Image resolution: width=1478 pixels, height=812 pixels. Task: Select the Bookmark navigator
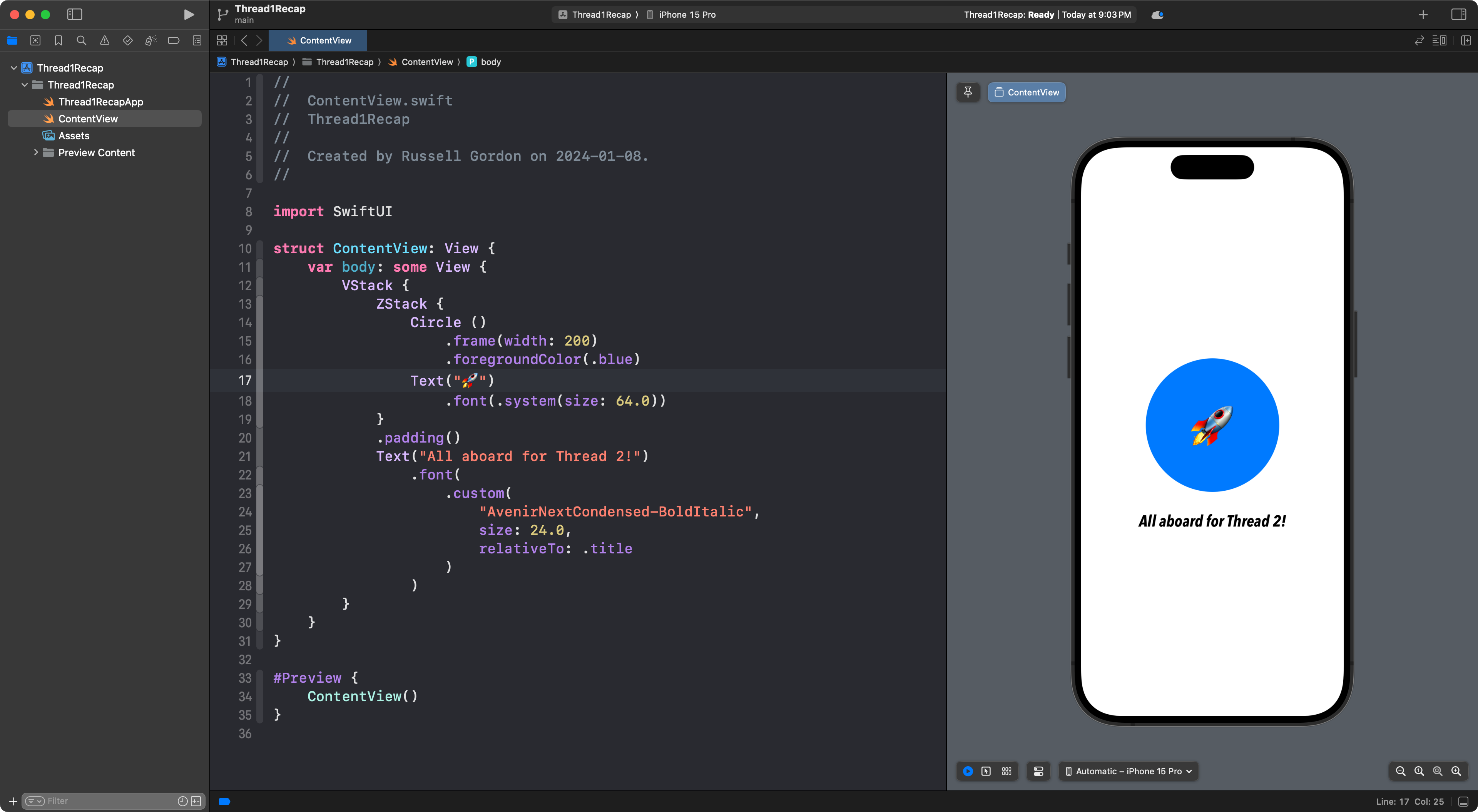(x=59, y=40)
